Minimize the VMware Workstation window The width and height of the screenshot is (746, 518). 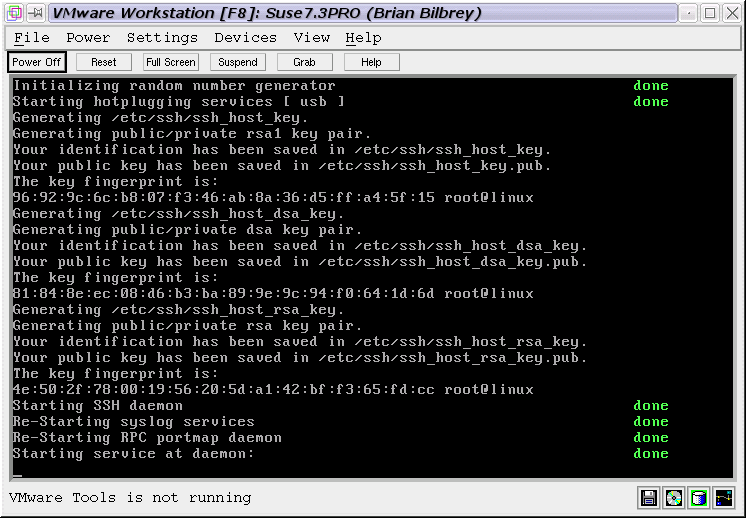(x=688, y=13)
